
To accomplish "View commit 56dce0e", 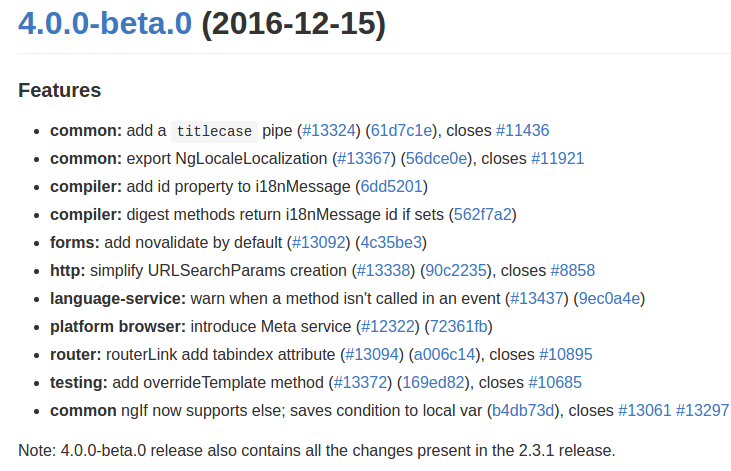I will tap(438, 158).
